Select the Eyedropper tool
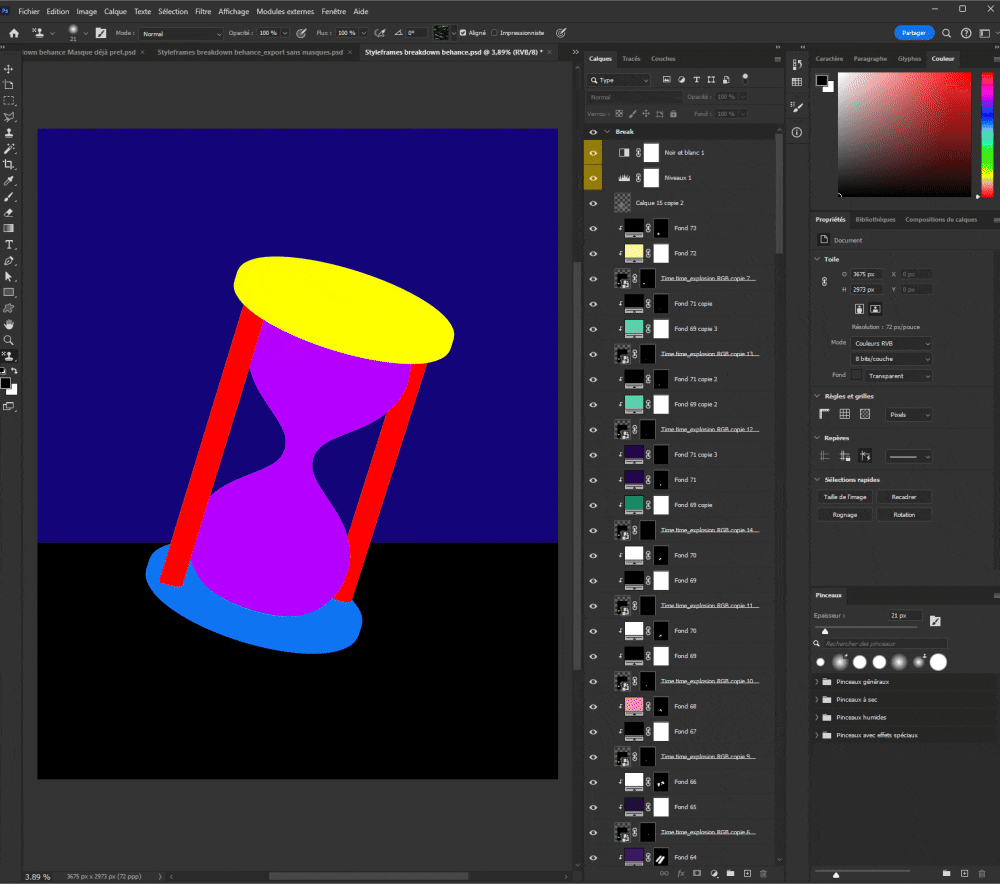 pos(8,181)
